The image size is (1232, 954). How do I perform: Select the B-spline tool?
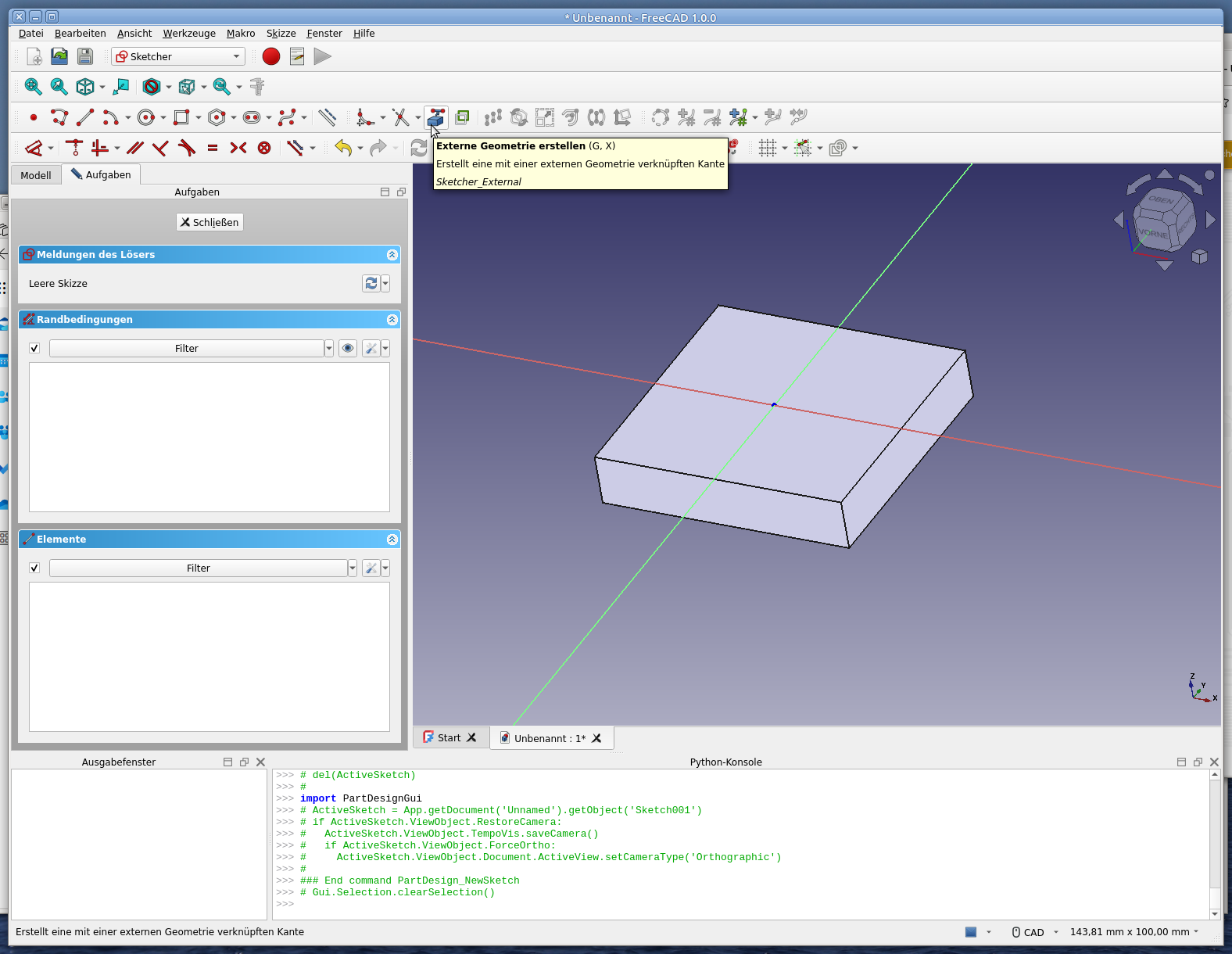[x=287, y=117]
